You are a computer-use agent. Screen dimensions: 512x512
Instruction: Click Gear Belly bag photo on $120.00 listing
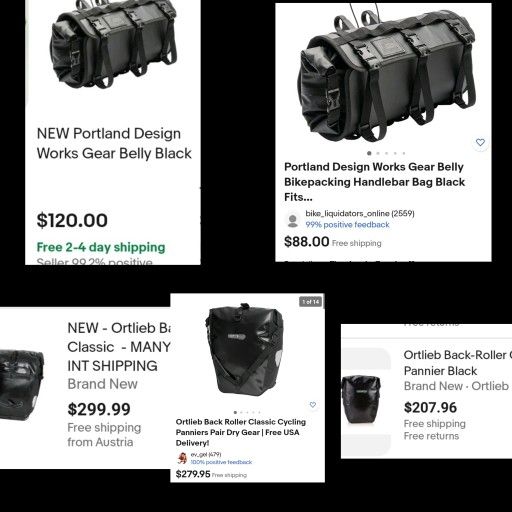coord(113,43)
